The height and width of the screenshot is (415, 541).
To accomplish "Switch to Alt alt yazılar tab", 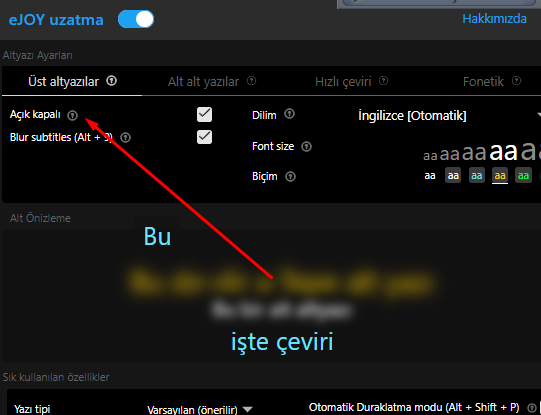I will [x=203, y=82].
